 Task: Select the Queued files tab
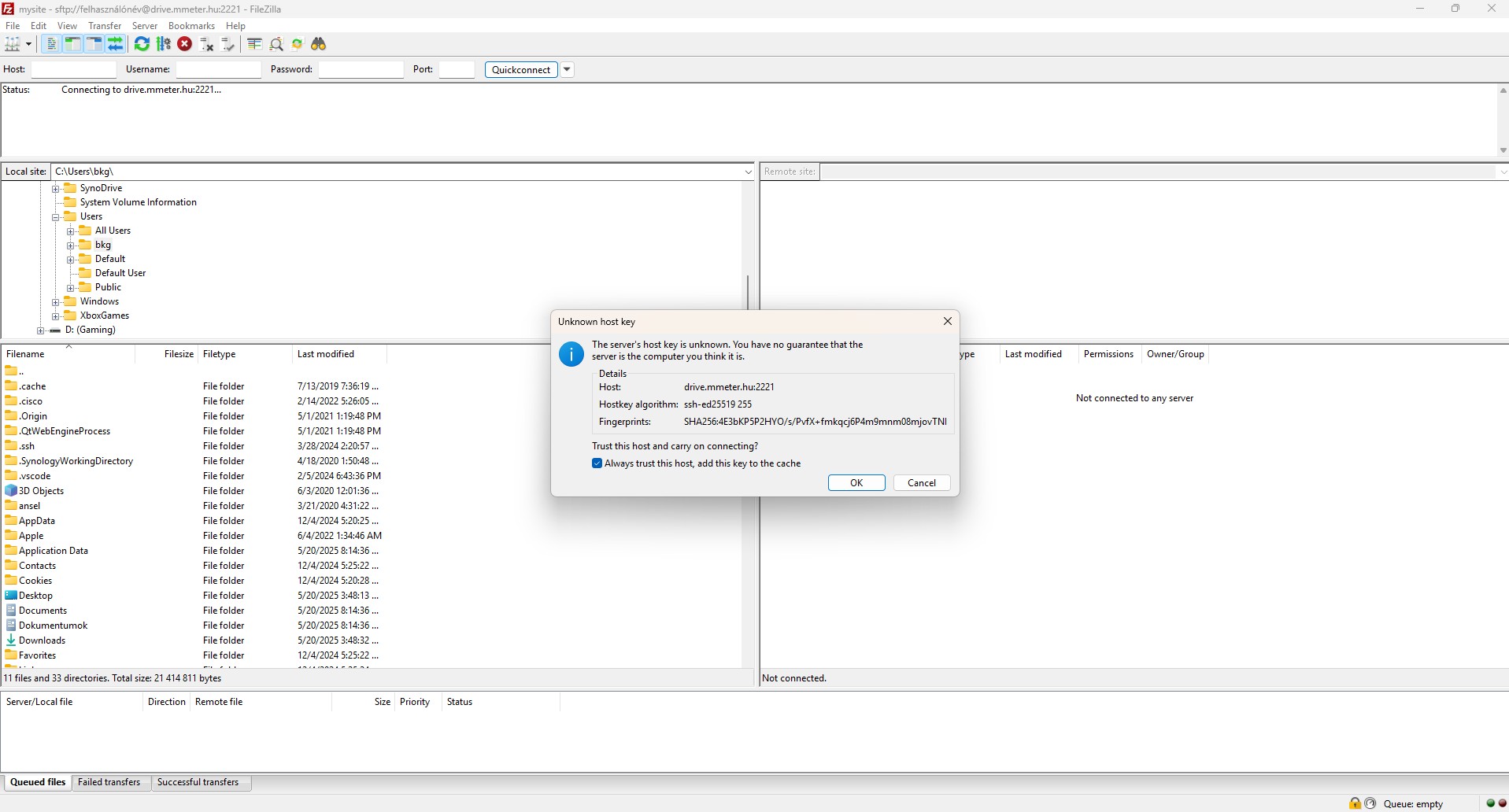[x=38, y=782]
